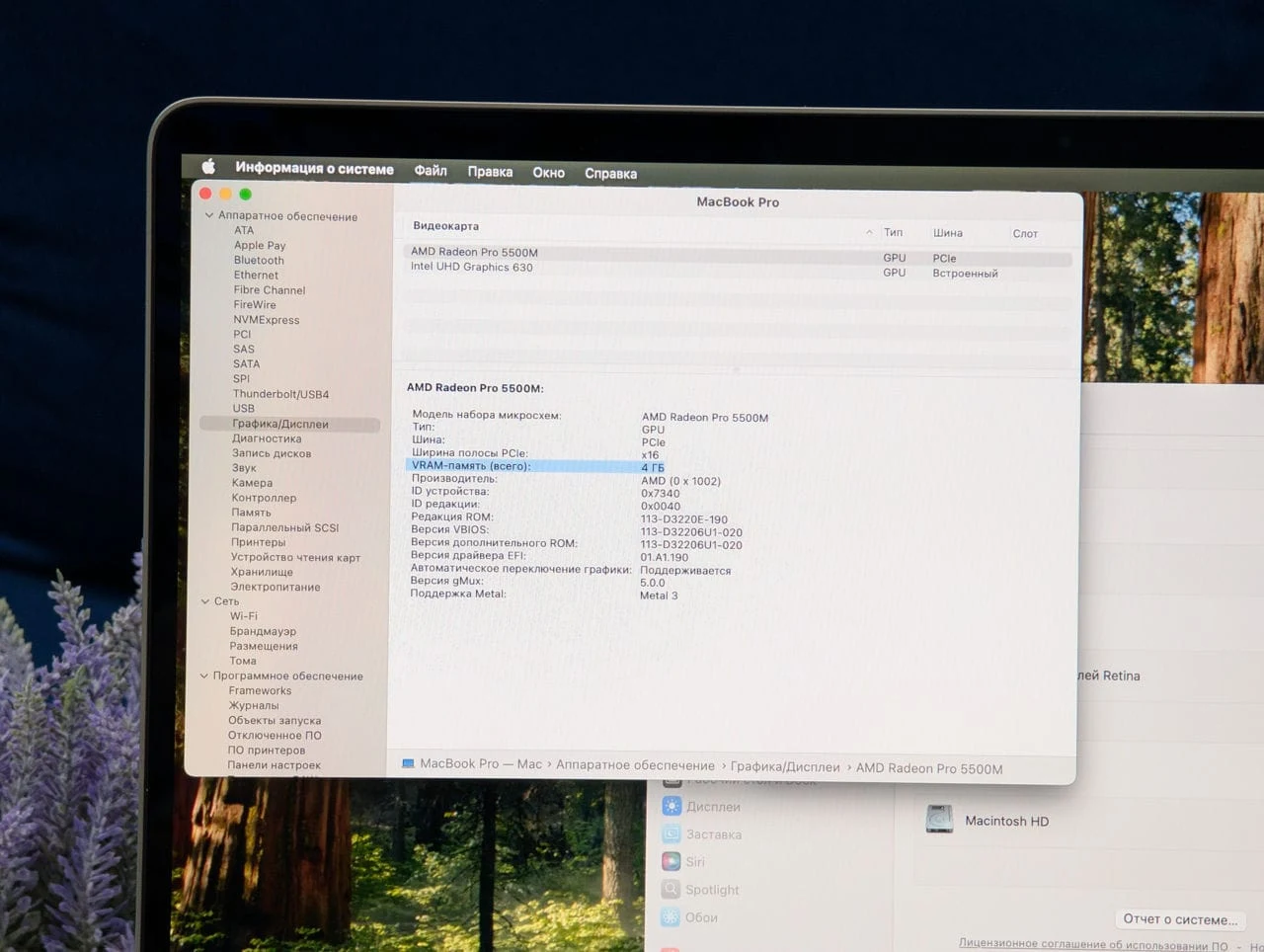1264x952 pixels.
Task: Click Аппаратное обеспечение in the path bar
Action: tap(635, 765)
